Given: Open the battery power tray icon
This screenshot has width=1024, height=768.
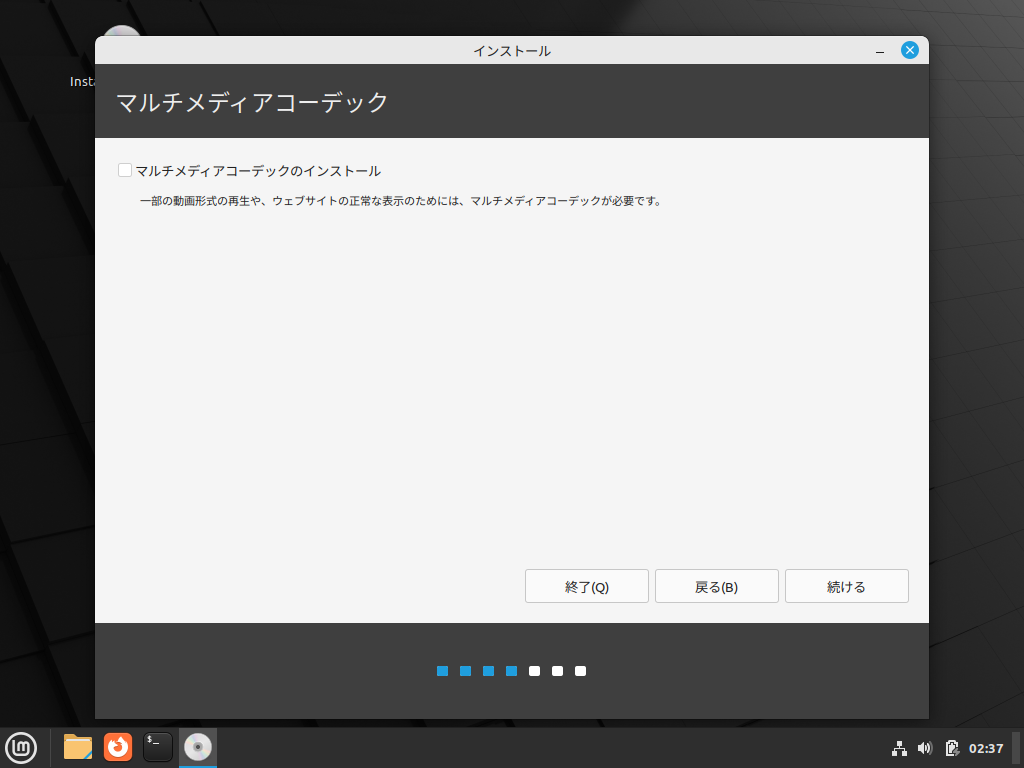Looking at the screenshot, I should coord(952,748).
